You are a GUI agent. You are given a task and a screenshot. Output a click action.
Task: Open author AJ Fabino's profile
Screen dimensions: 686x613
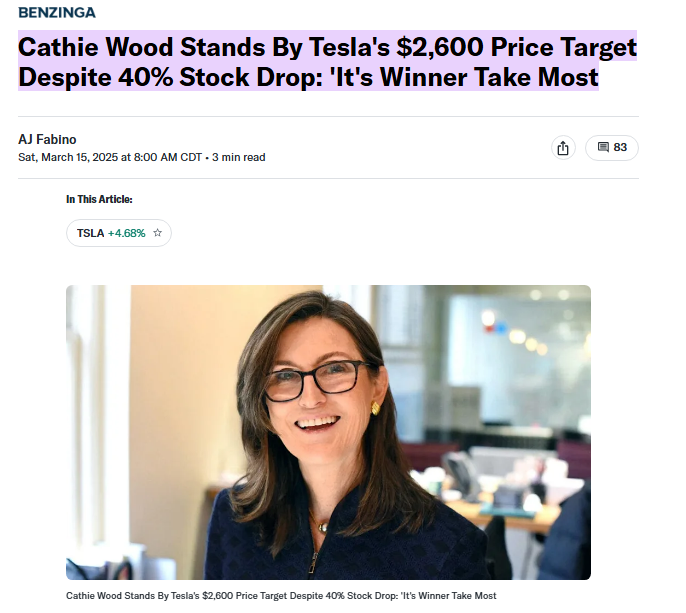tap(47, 140)
